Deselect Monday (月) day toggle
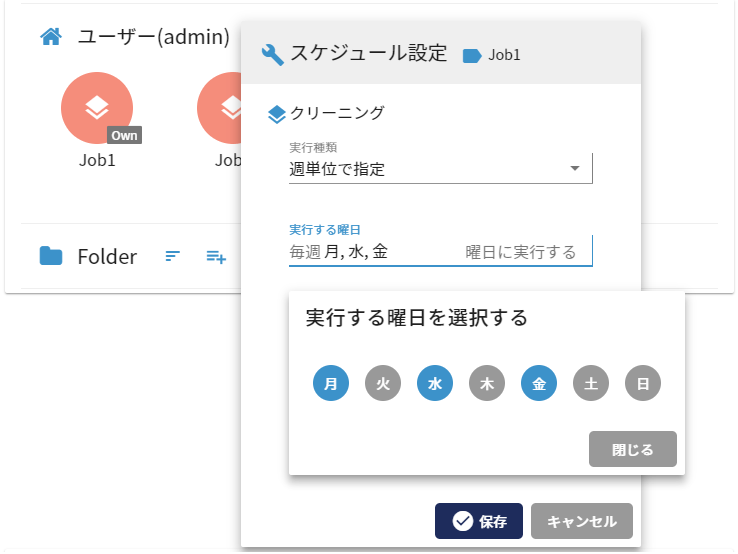The width and height of the screenshot is (738, 554). [x=331, y=383]
